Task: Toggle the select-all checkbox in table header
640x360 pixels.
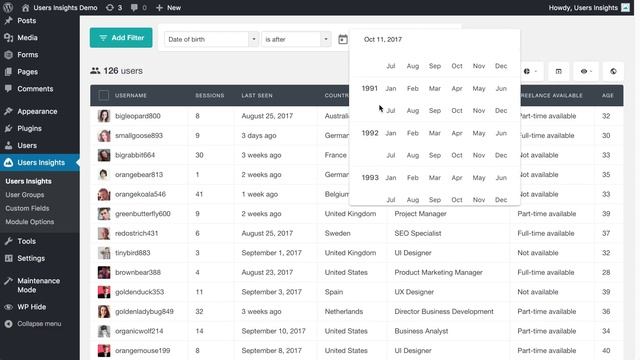Action: [104, 96]
